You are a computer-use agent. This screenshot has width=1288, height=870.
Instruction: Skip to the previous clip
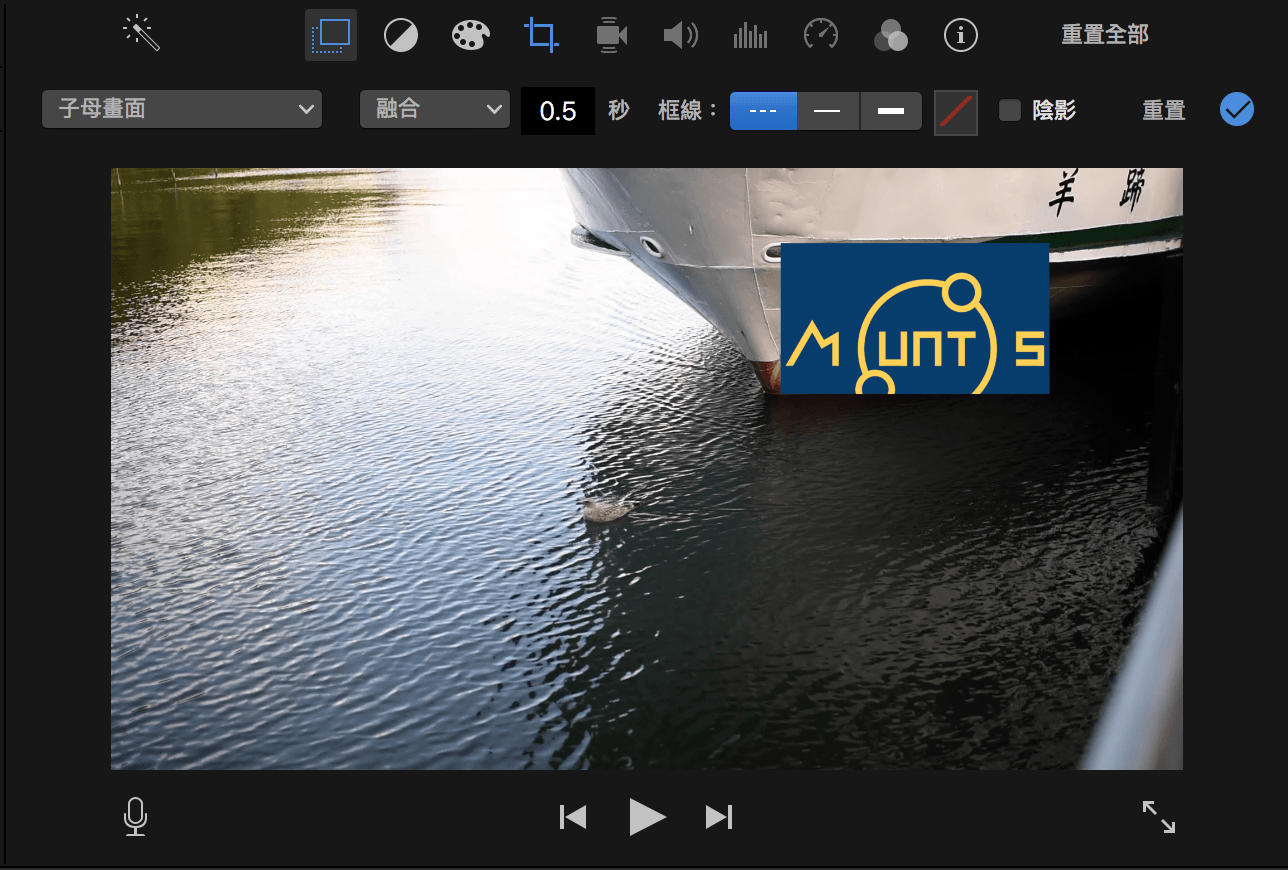573,817
